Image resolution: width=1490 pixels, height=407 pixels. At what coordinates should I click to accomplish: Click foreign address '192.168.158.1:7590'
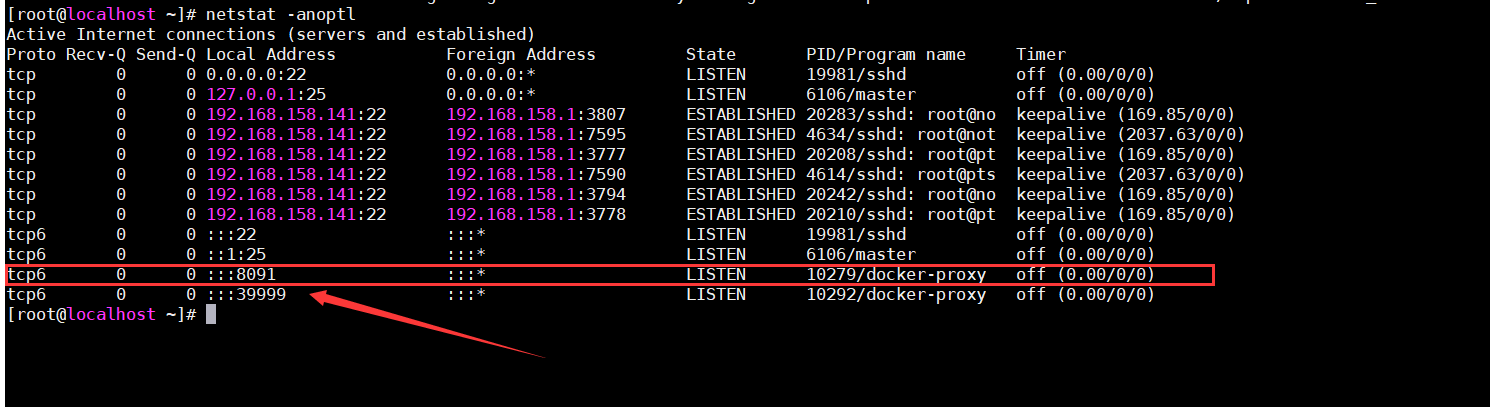(536, 175)
